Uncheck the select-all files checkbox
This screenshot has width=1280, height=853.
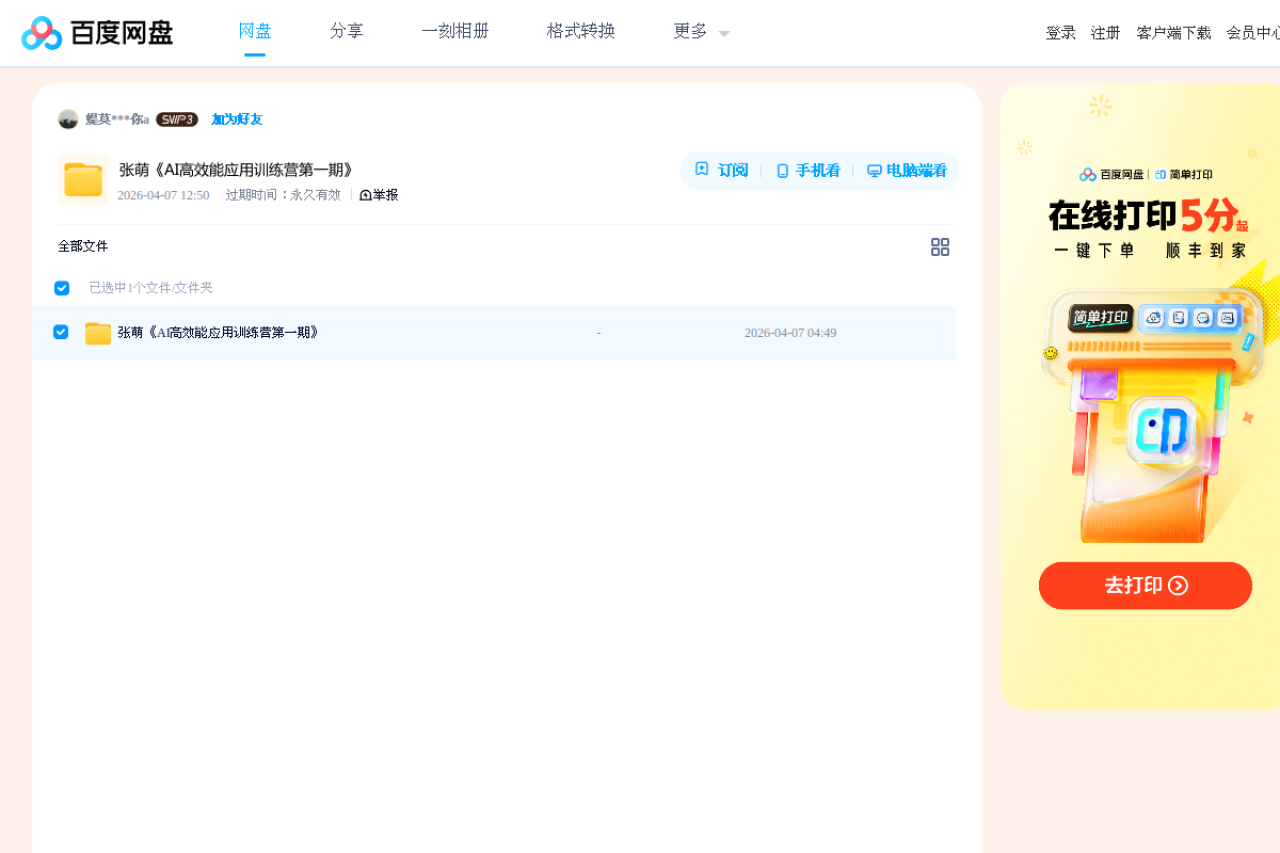pyautogui.click(x=61, y=287)
